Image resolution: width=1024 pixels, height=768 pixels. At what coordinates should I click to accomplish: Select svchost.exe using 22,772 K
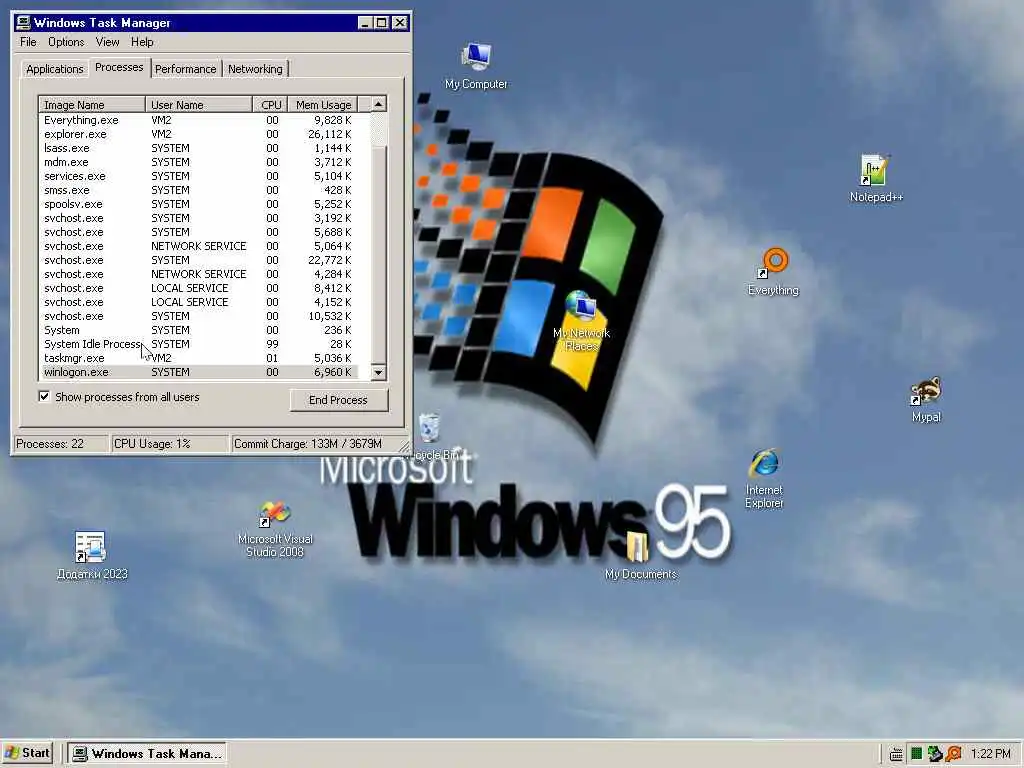point(199,260)
